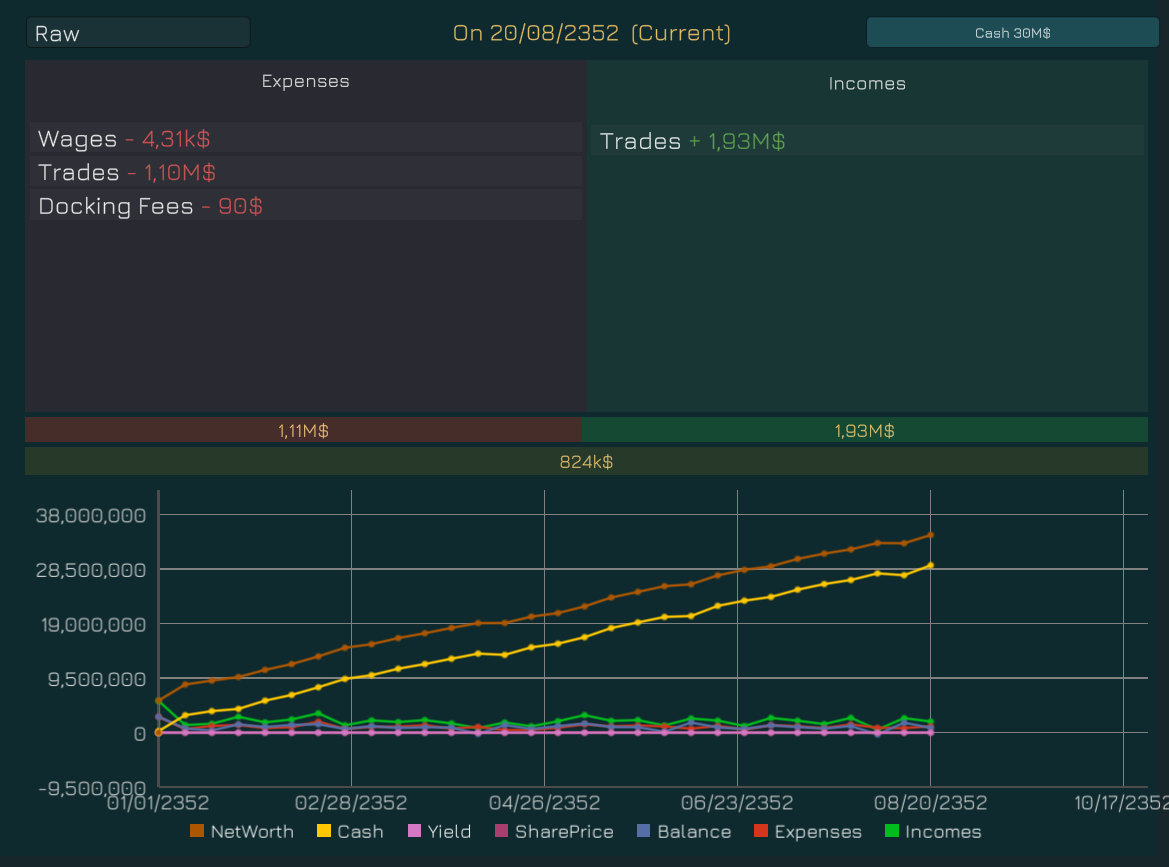The height and width of the screenshot is (867, 1169).
Task: Click the 1,11M$ total expenses bar
Action: [x=303, y=431]
